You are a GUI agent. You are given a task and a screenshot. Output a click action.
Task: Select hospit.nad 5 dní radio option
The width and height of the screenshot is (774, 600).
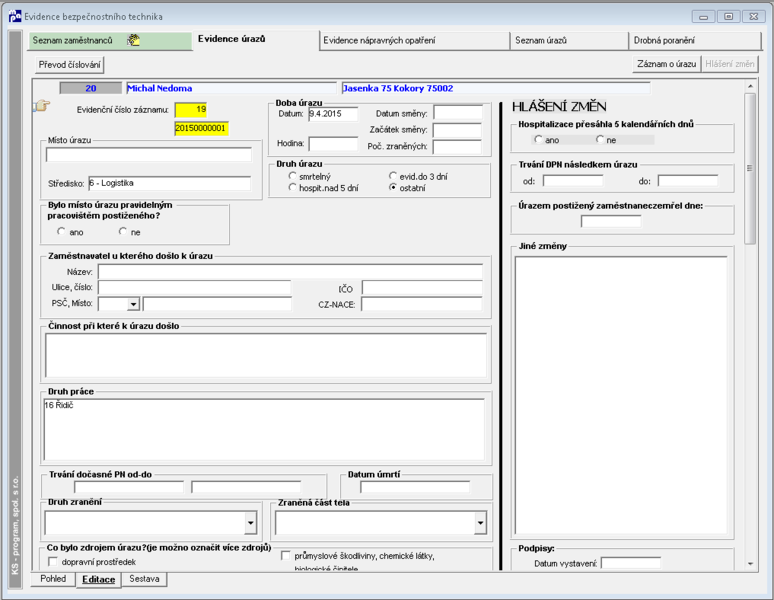click(x=293, y=188)
